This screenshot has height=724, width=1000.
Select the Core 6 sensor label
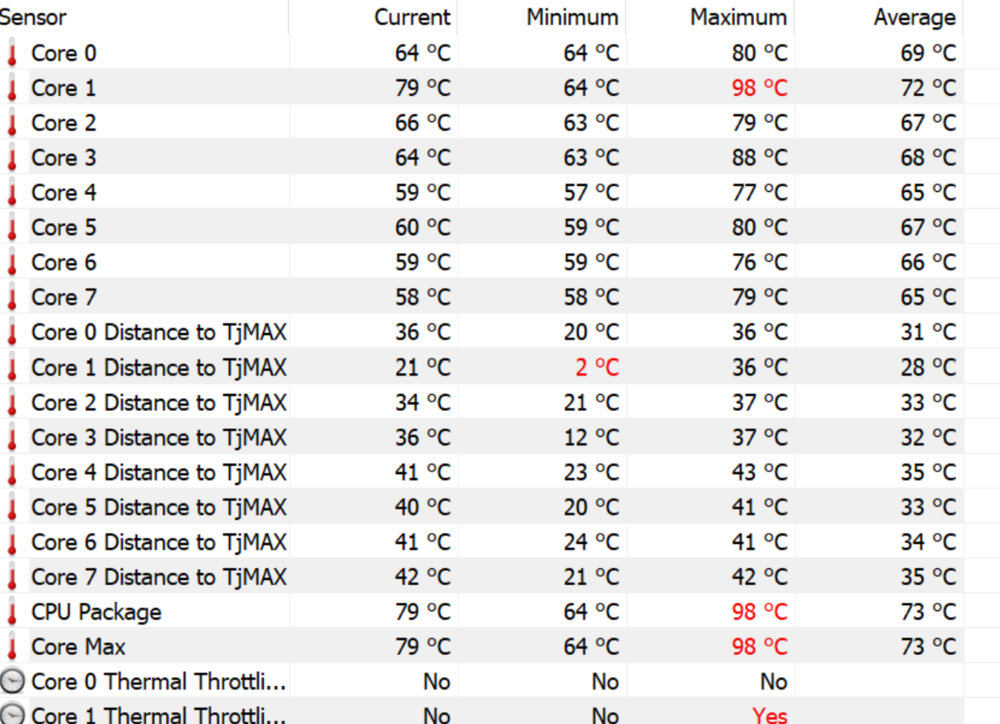pyautogui.click(x=64, y=262)
